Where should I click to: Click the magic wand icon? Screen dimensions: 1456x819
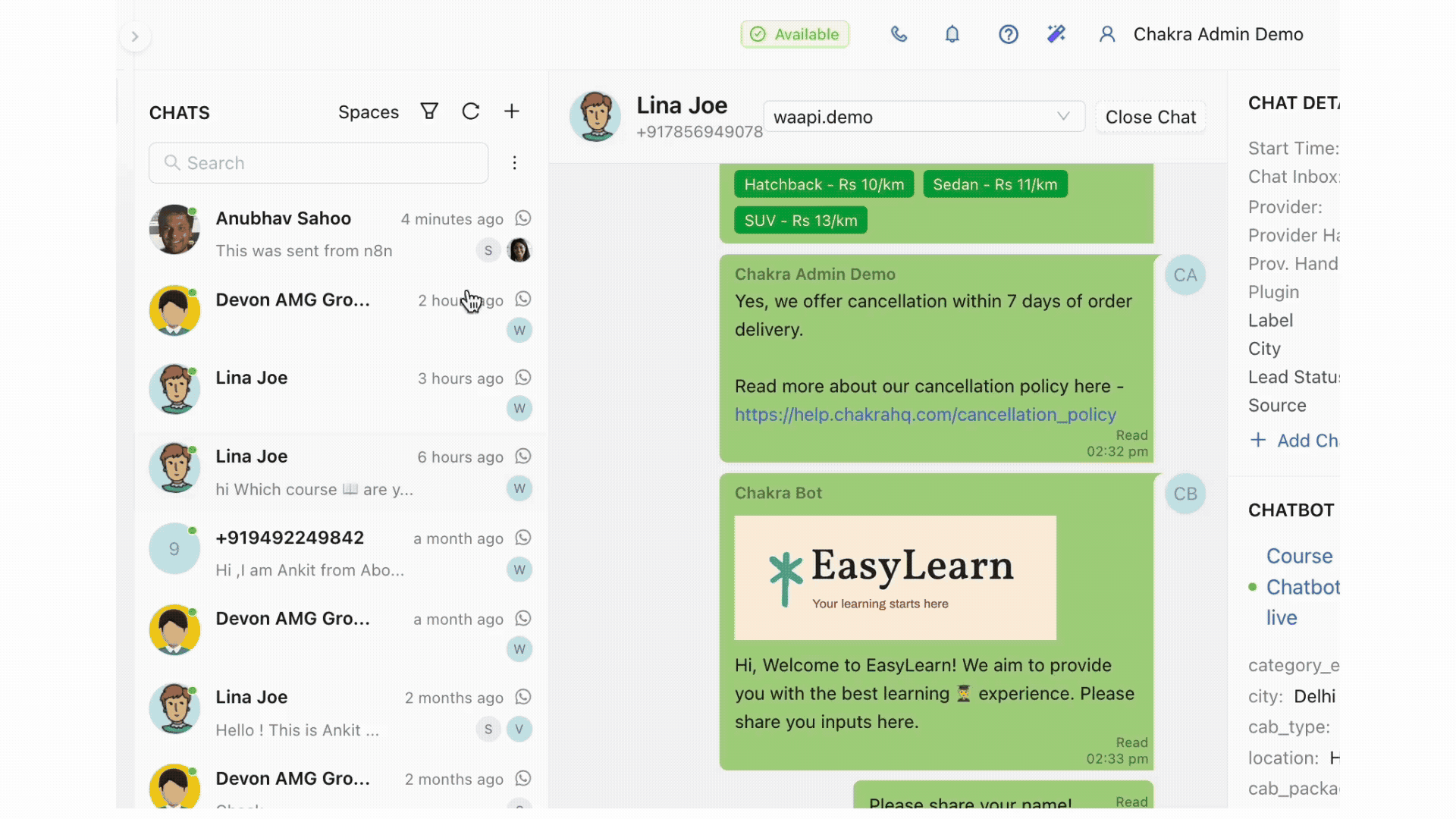click(x=1056, y=34)
